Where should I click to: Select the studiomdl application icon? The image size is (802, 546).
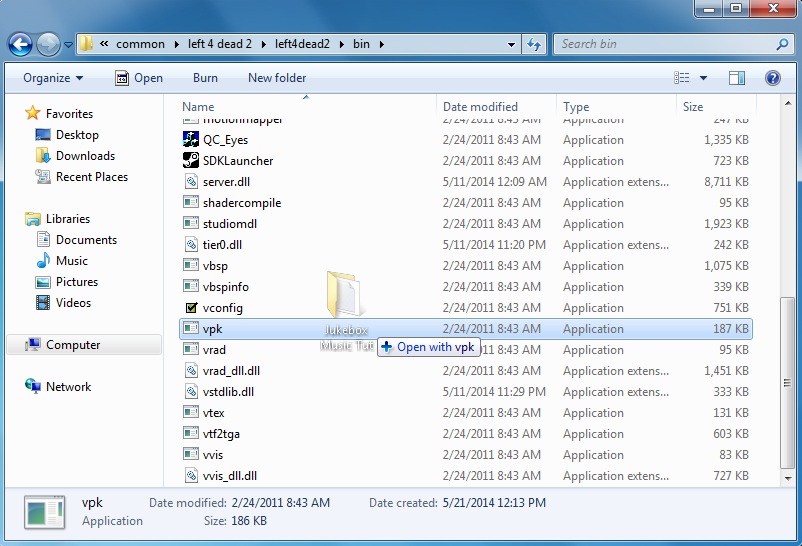pos(191,223)
